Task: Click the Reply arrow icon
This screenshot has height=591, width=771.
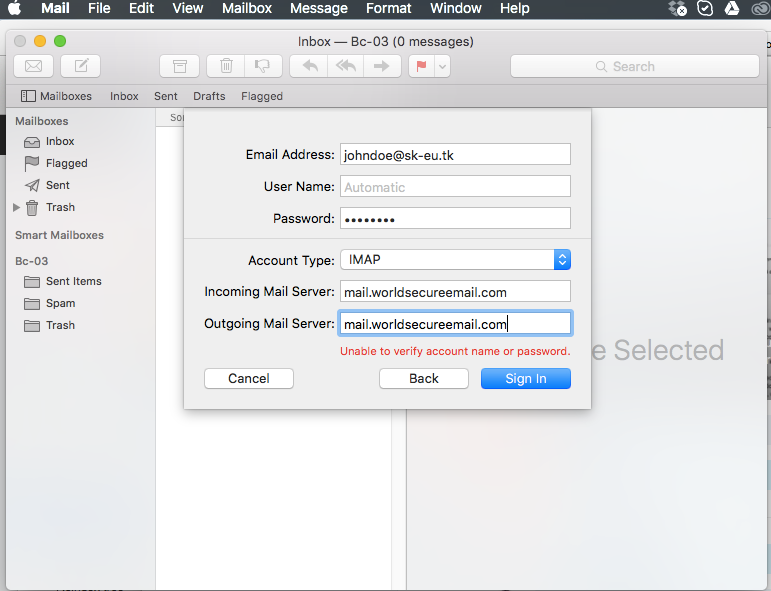Action: pyautogui.click(x=309, y=66)
